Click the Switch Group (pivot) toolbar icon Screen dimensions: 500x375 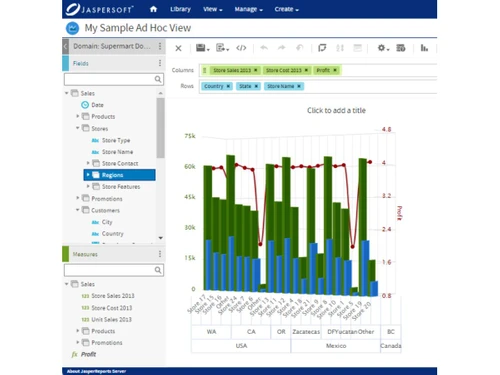tap(322, 48)
